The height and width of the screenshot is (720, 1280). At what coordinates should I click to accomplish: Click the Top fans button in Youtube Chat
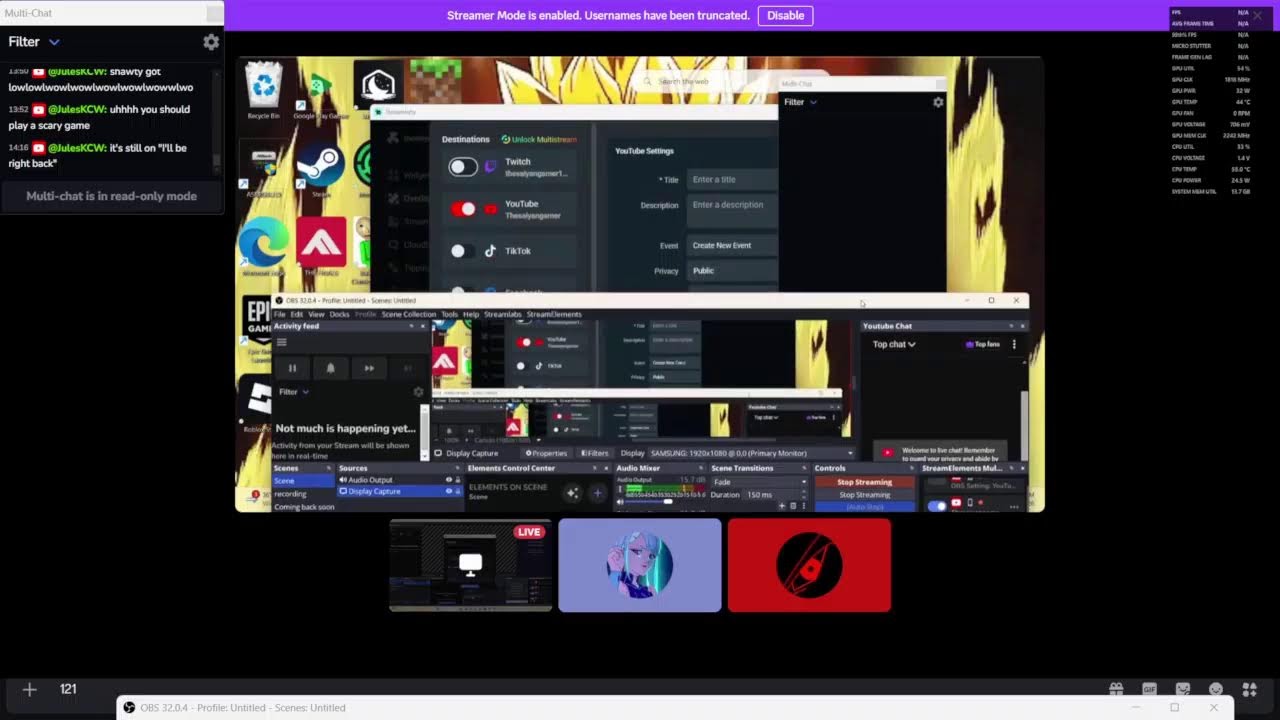tap(982, 344)
